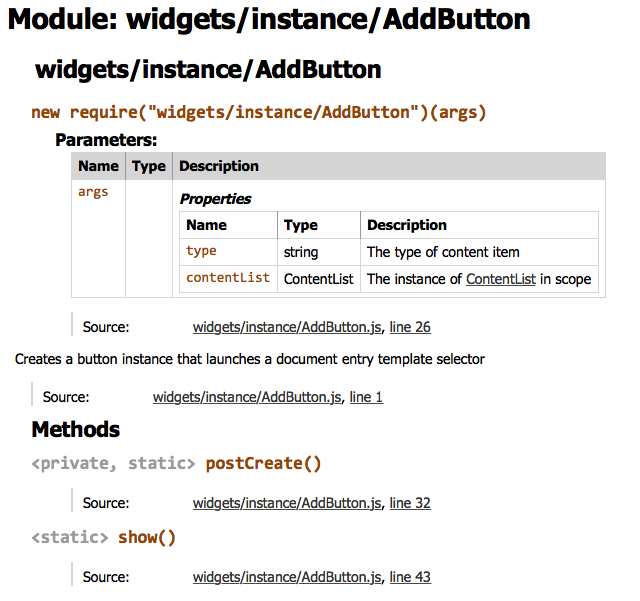Go to the "line 32" link
Viewport: 640px width, 601px height.
410,503
